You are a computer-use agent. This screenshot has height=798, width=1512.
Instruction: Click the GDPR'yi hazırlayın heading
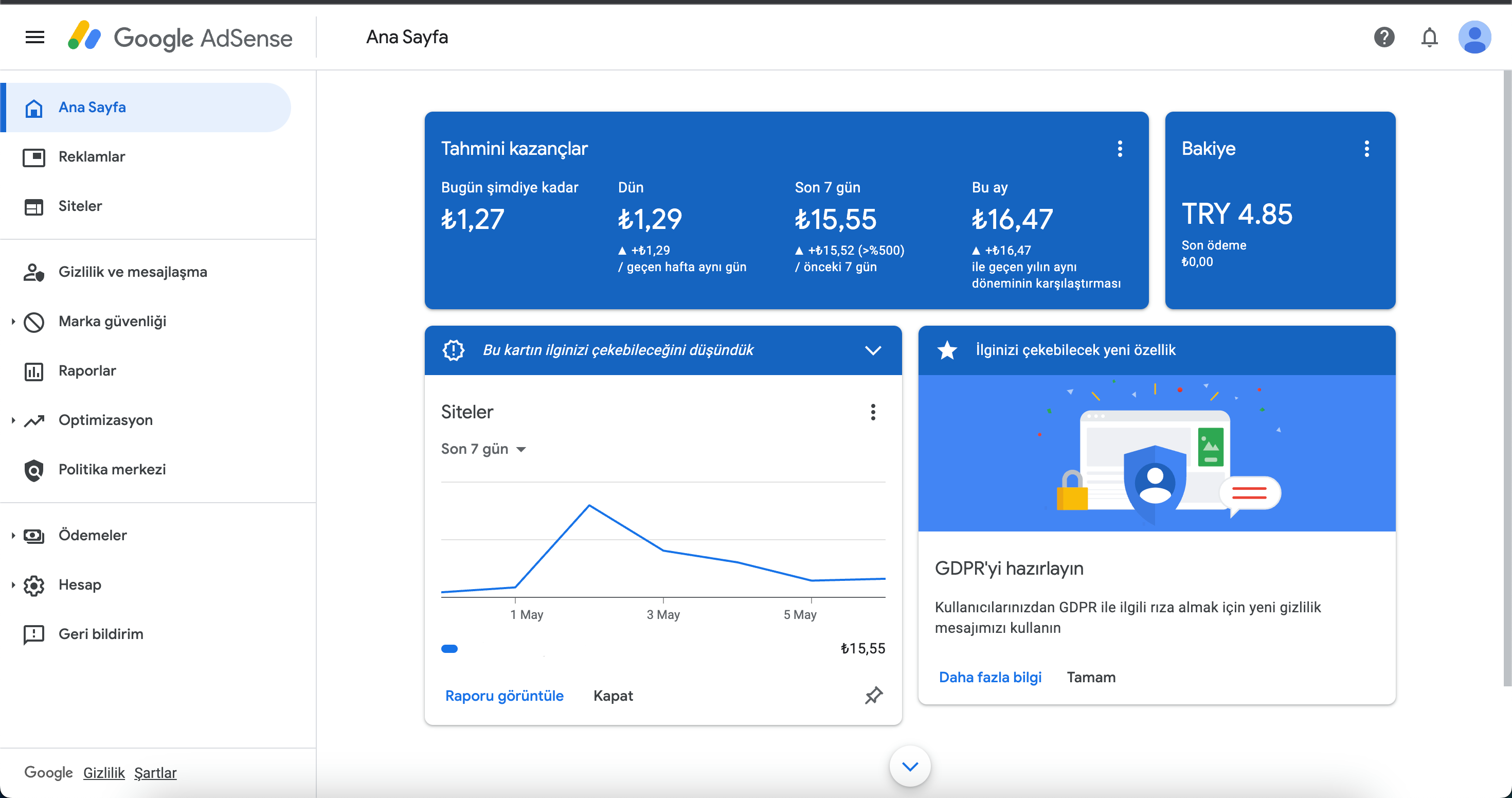[x=1009, y=569]
